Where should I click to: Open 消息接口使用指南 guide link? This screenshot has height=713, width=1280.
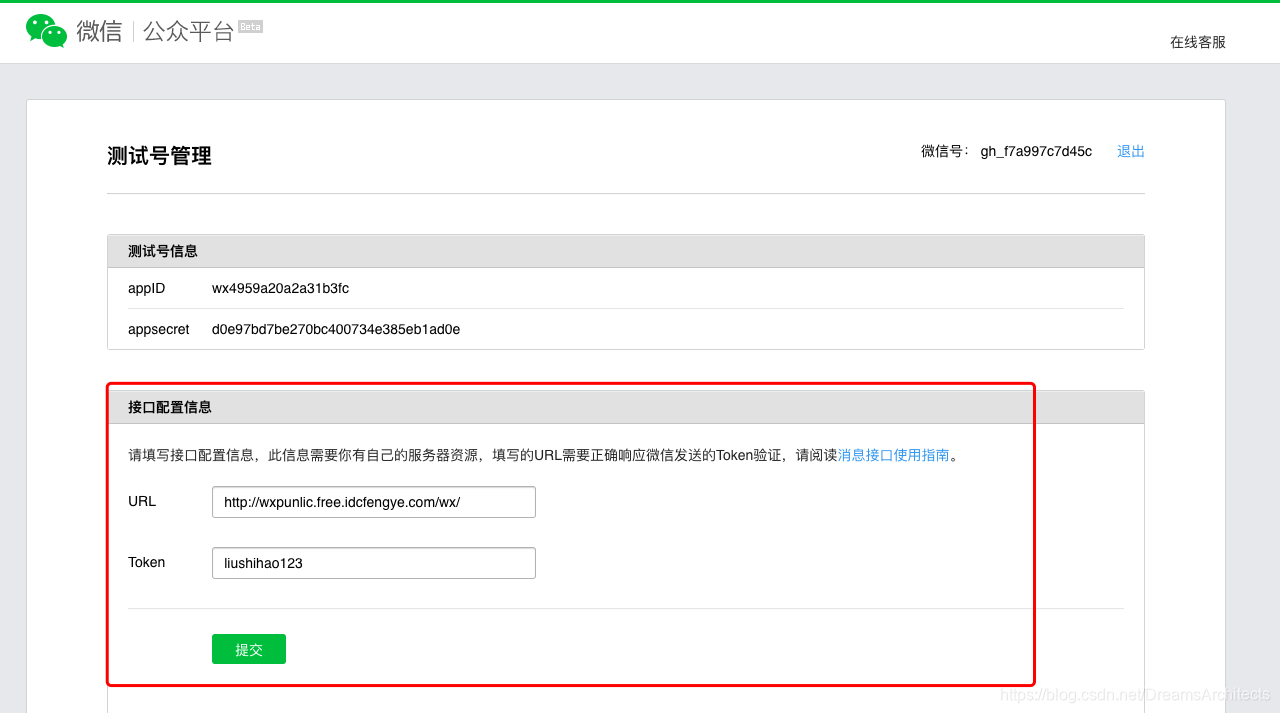pyautogui.click(x=894, y=455)
